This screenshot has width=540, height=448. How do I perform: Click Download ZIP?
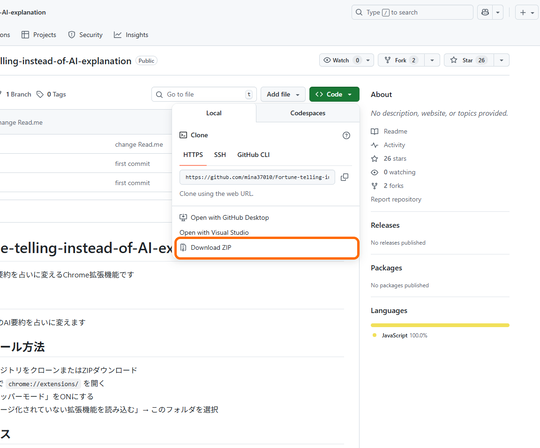267,248
